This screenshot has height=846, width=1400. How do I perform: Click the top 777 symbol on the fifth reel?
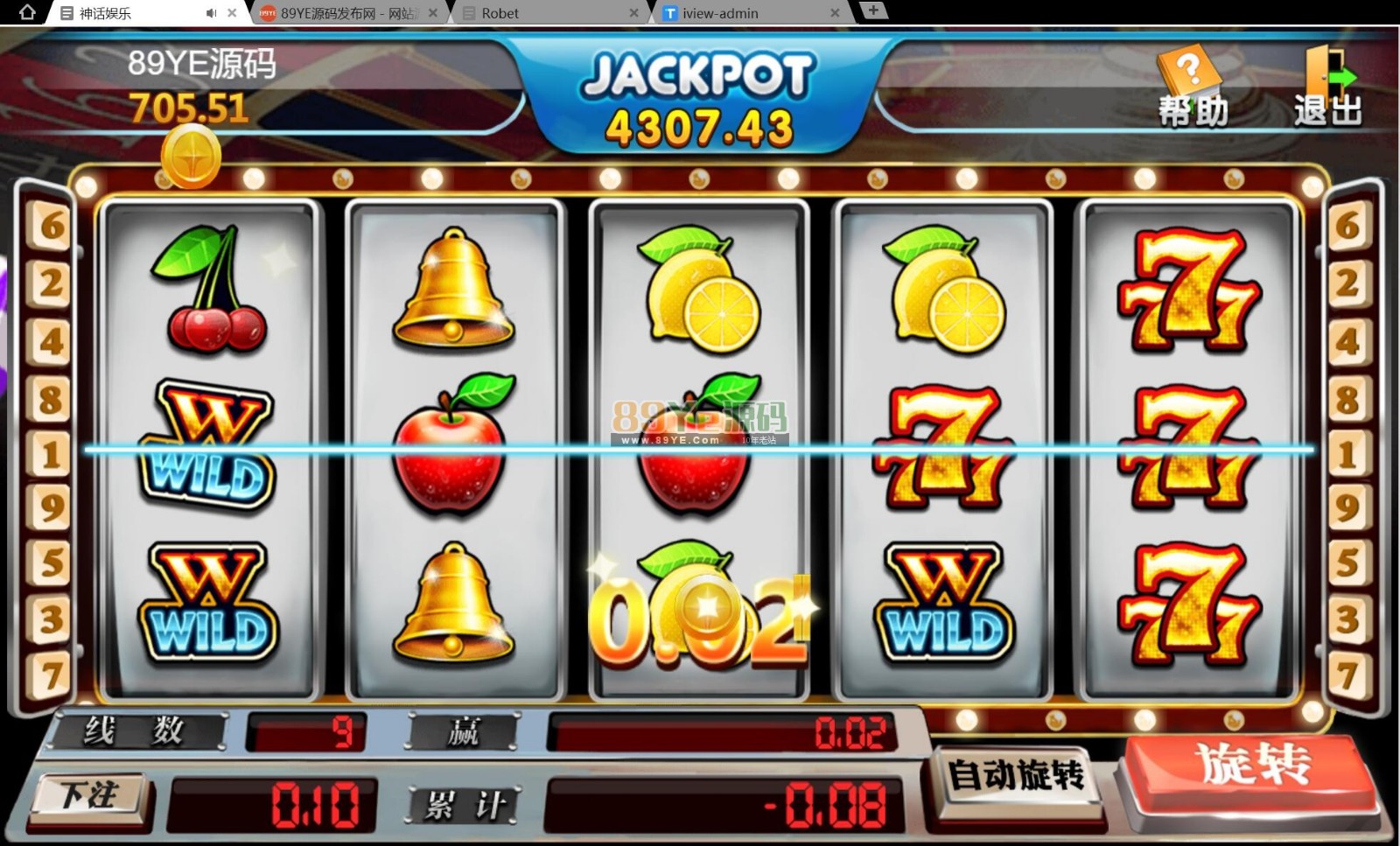[x=1189, y=289]
